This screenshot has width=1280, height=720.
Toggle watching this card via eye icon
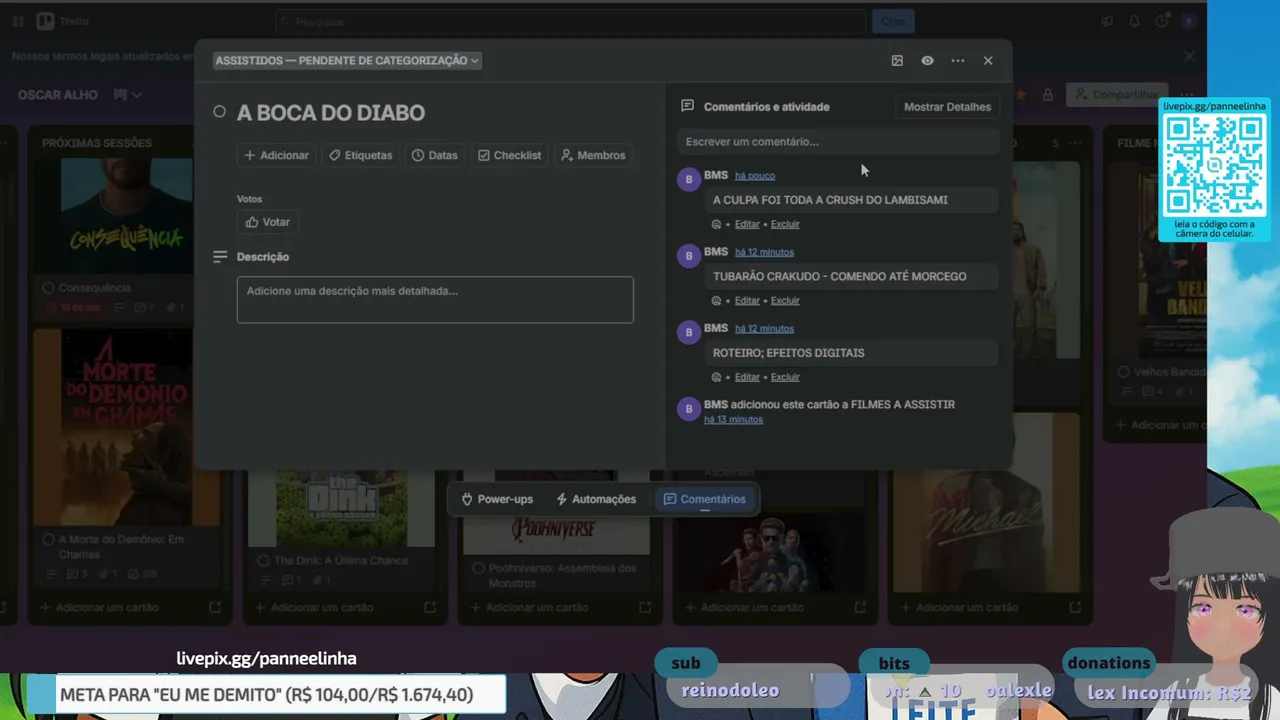click(x=927, y=61)
